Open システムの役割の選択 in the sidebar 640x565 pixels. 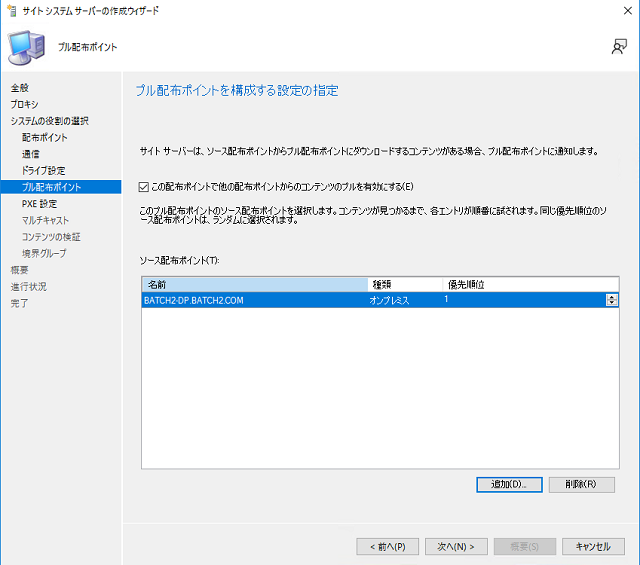50,121
